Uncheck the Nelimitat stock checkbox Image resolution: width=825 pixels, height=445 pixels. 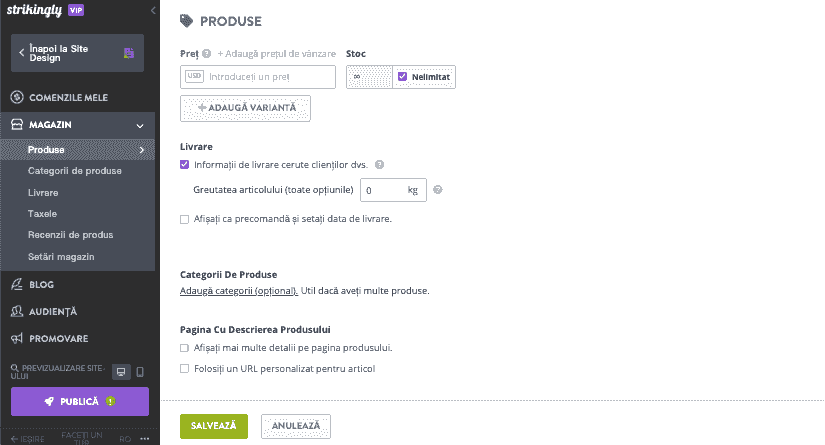403,77
